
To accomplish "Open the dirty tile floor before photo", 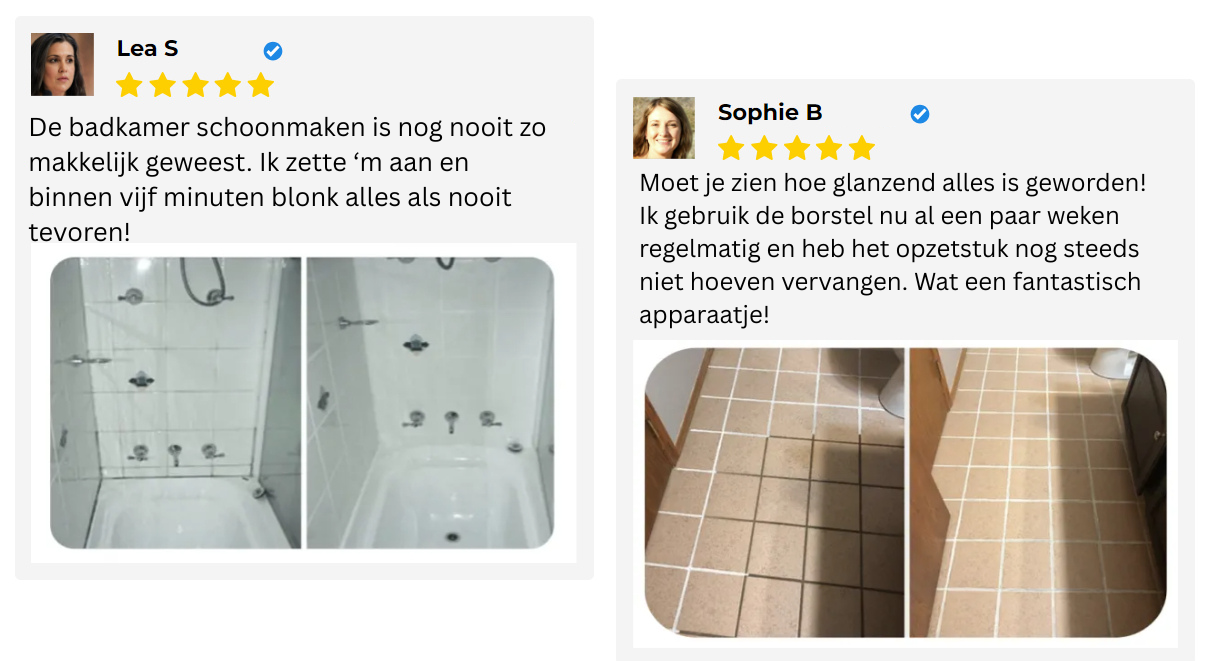I will point(774,492).
